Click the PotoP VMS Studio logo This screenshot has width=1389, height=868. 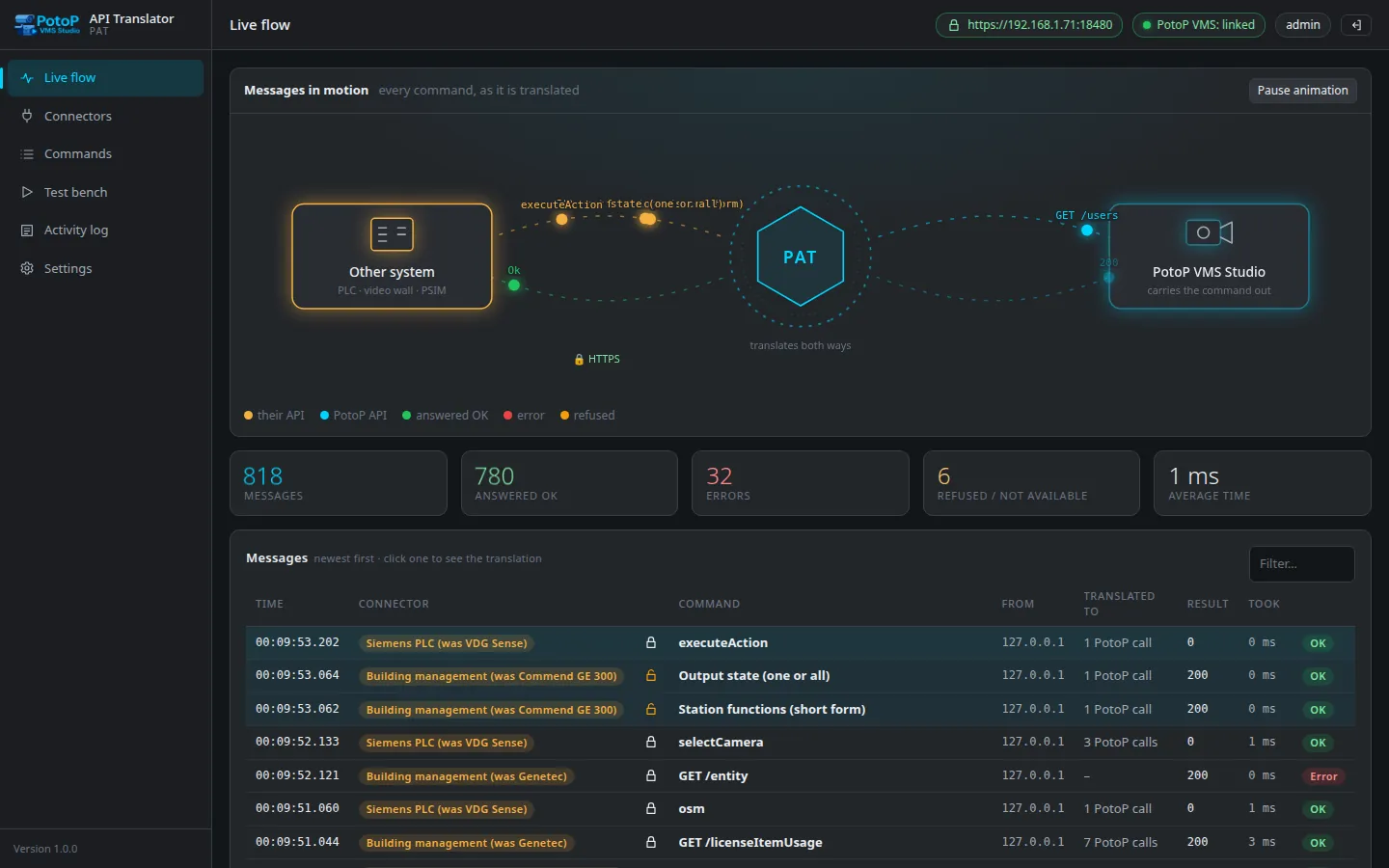47,24
